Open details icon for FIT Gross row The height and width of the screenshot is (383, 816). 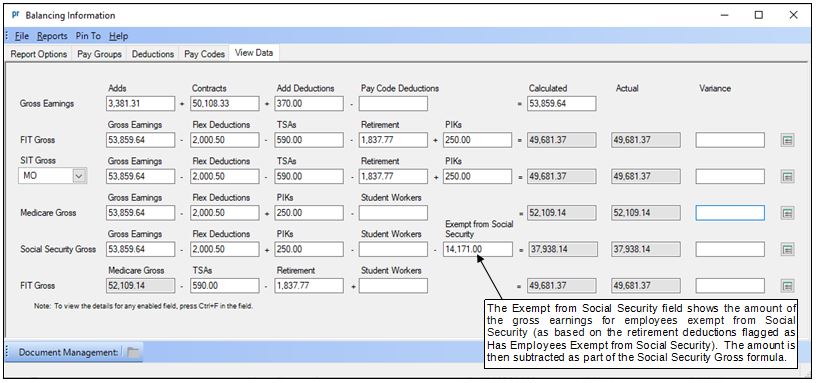[787, 140]
